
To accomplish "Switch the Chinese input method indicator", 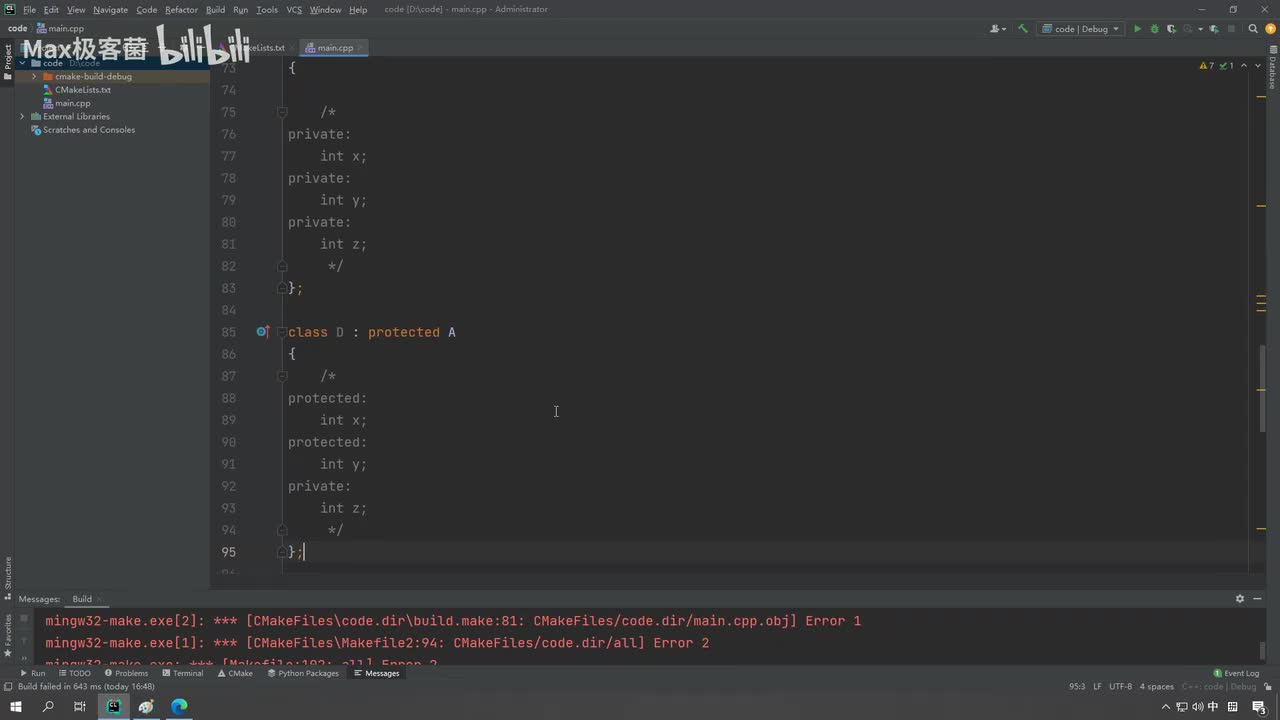I will tap(1214, 707).
